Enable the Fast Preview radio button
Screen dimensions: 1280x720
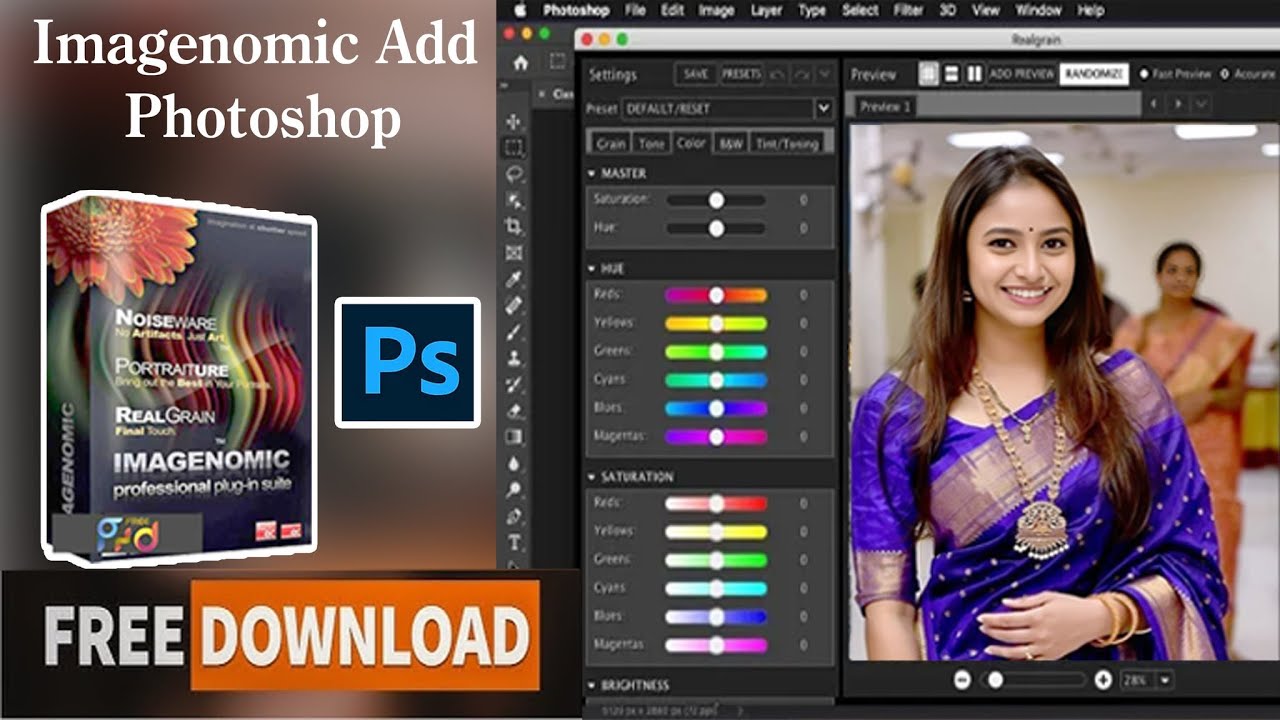[1144, 74]
